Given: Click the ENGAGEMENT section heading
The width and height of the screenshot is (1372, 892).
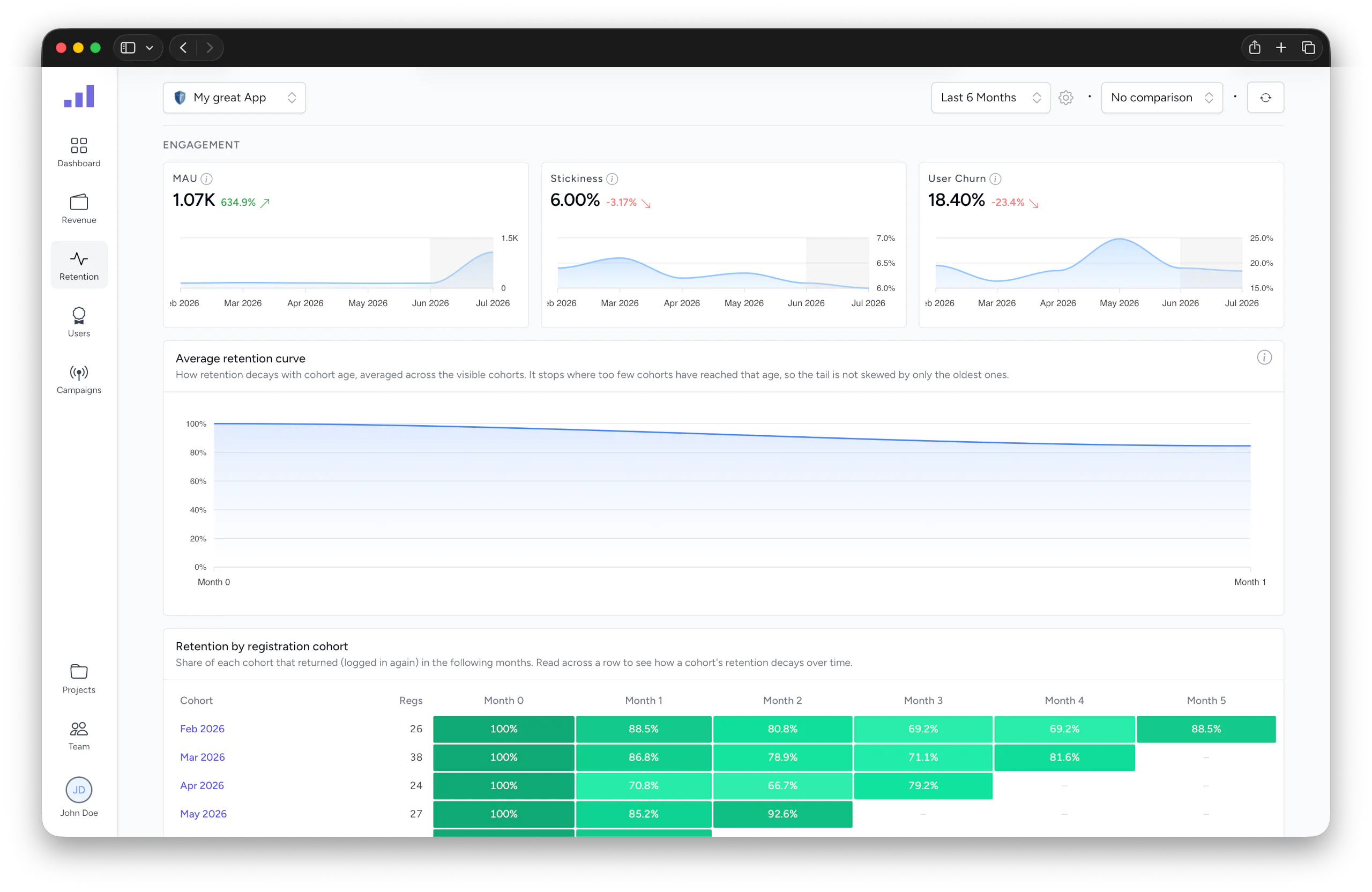Looking at the screenshot, I should [201, 145].
